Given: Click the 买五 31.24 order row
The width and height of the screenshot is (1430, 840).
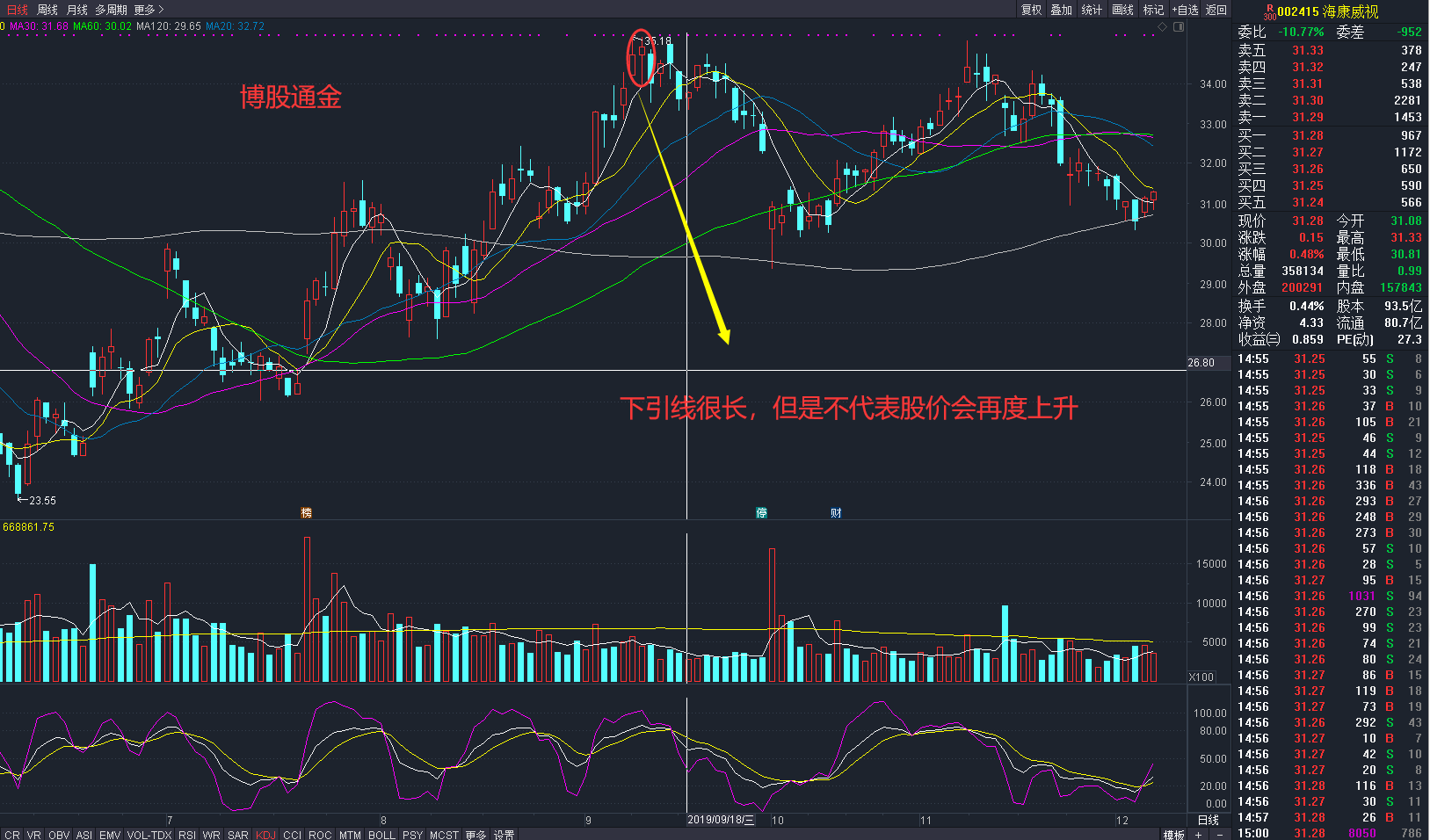Looking at the screenshot, I should pyautogui.click(x=1330, y=202).
